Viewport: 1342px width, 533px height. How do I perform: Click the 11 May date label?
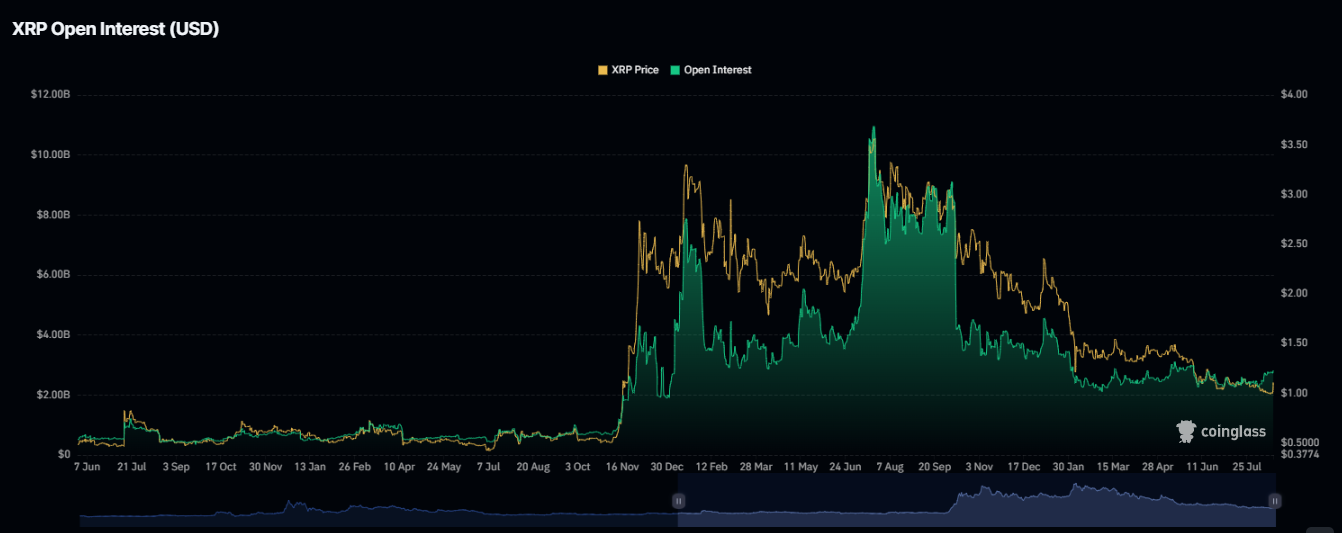(x=801, y=467)
